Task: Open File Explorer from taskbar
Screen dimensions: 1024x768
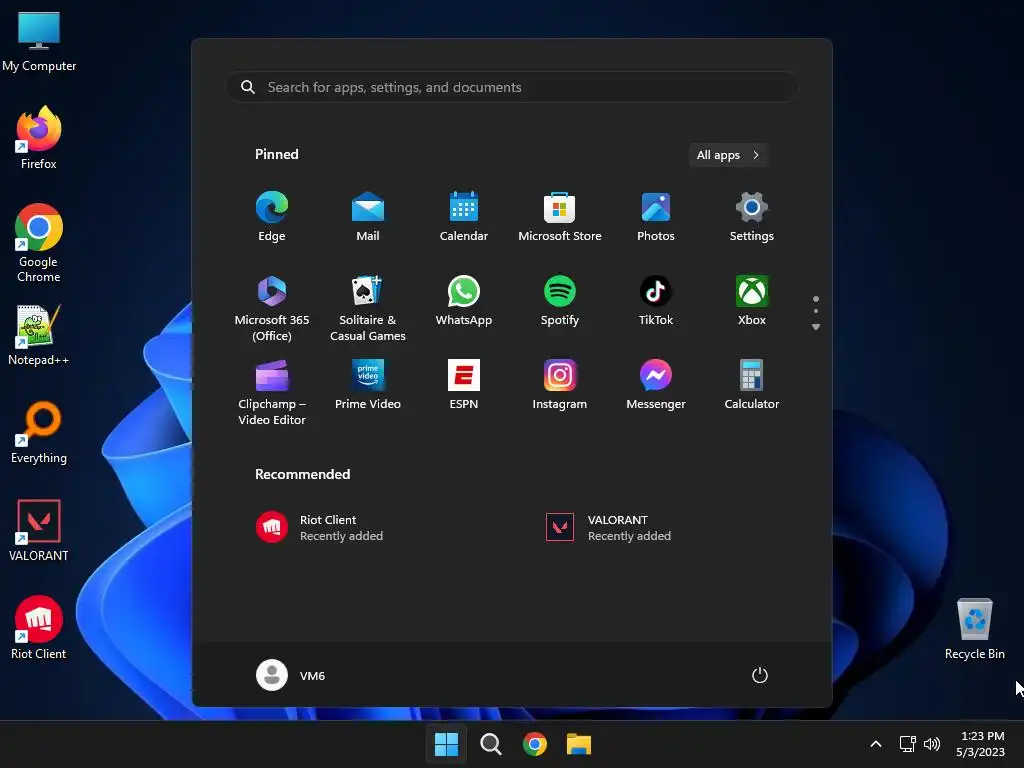Action: [579, 744]
